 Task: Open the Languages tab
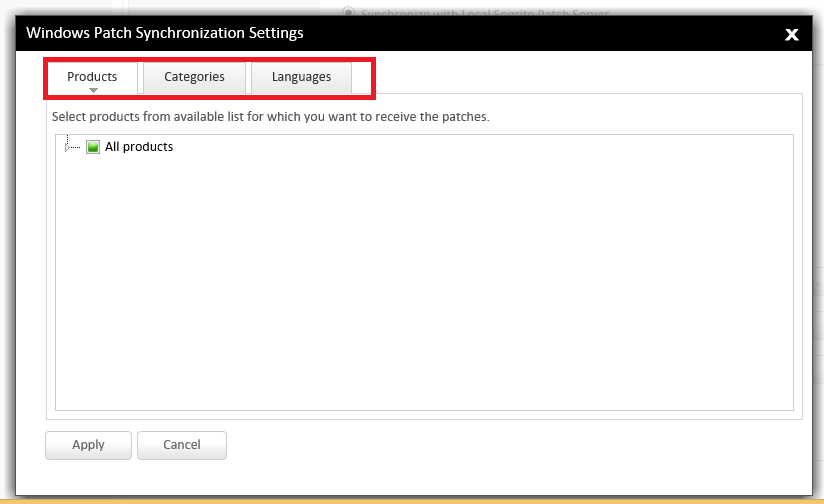click(301, 77)
